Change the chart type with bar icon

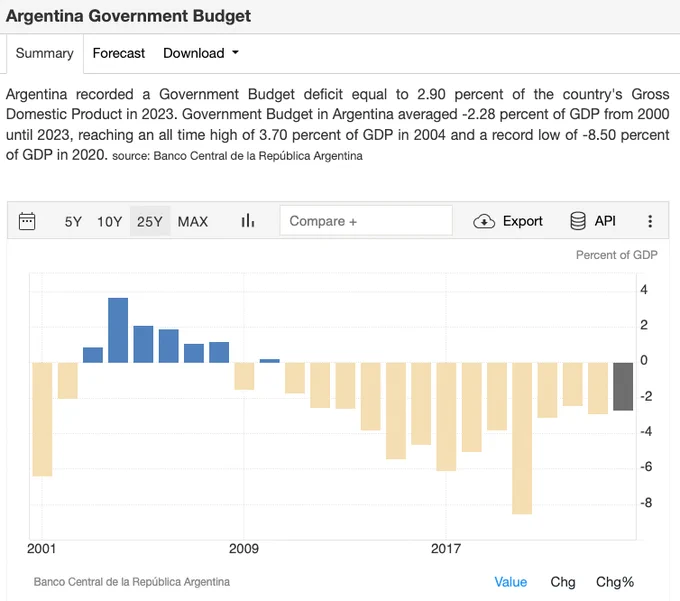tap(248, 221)
